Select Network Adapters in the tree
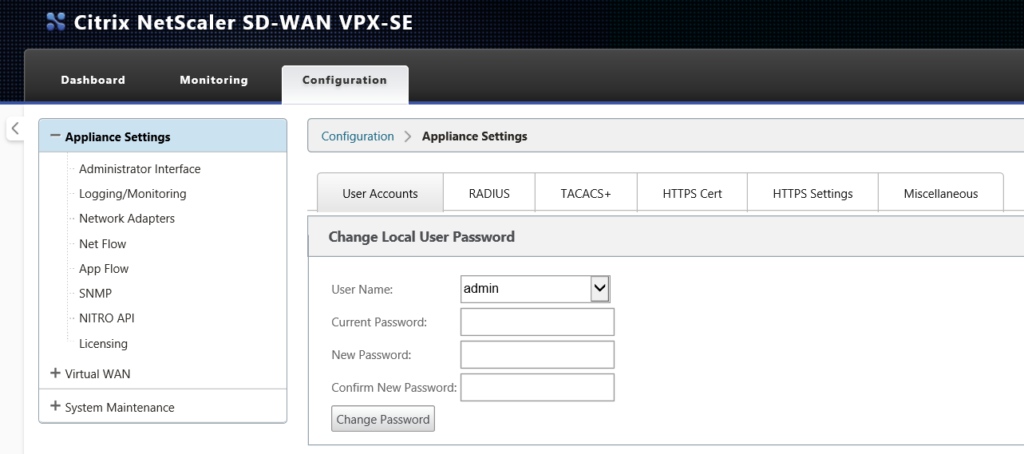Screen dimensions: 1024x454 [127, 218]
